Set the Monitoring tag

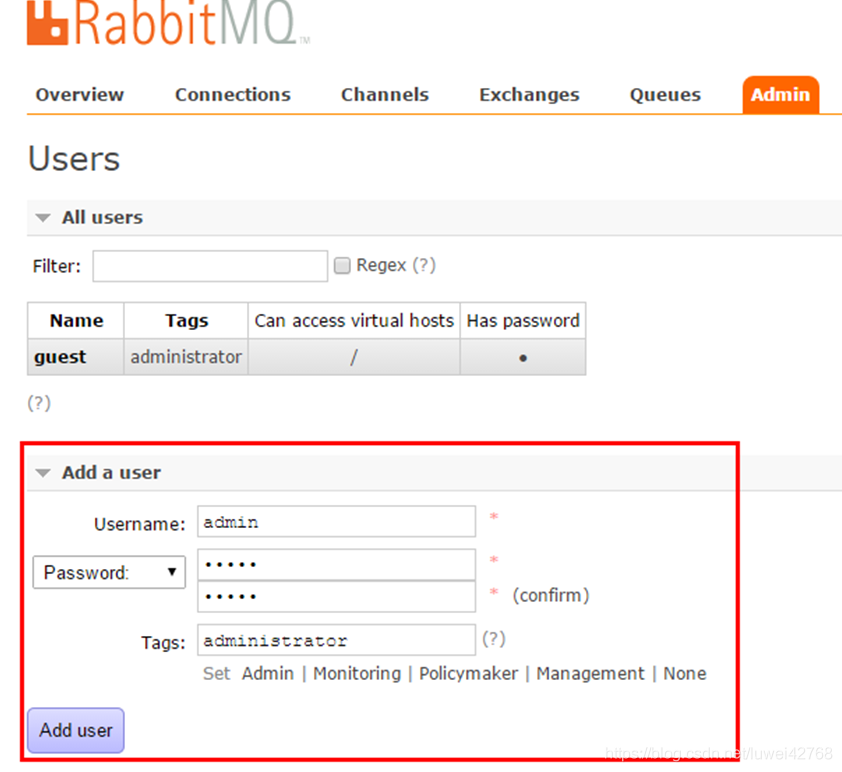[x=357, y=673]
